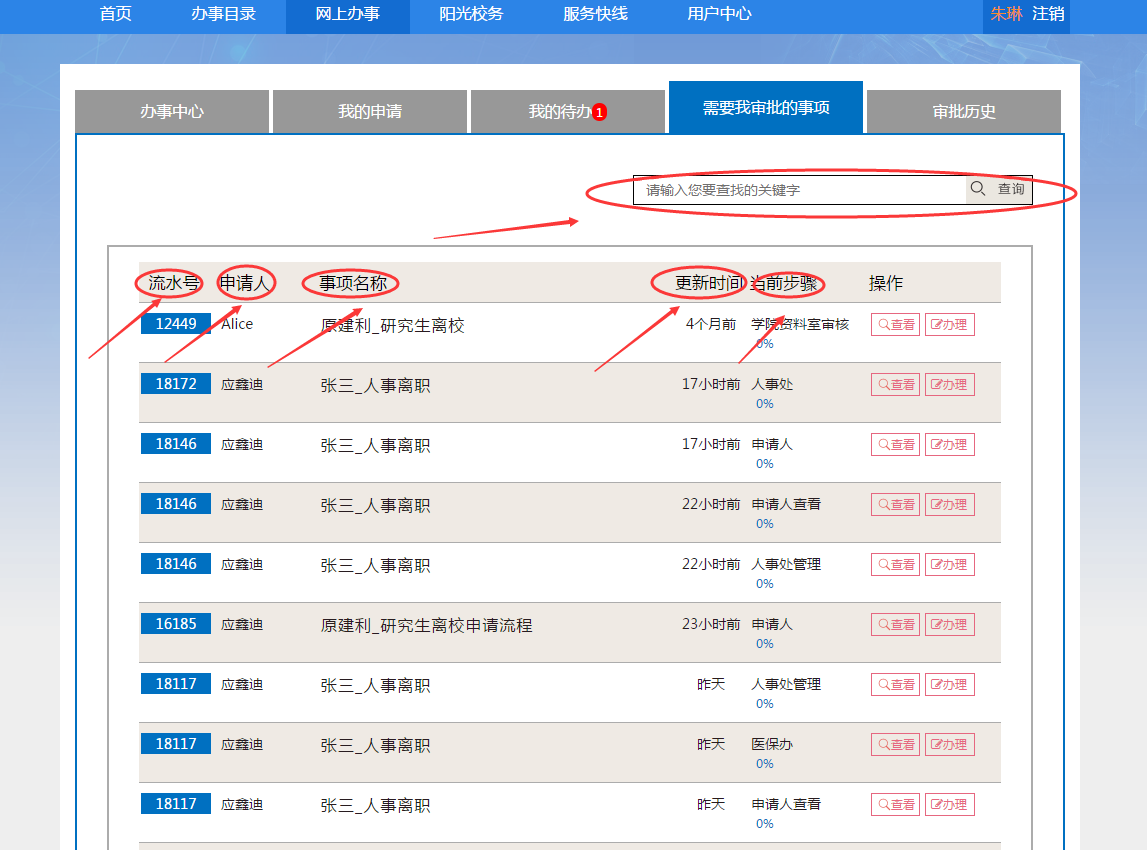View the 16185 研究生离校申请流程 entry
The width and height of the screenshot is (1147, 850).
point(895,625)
